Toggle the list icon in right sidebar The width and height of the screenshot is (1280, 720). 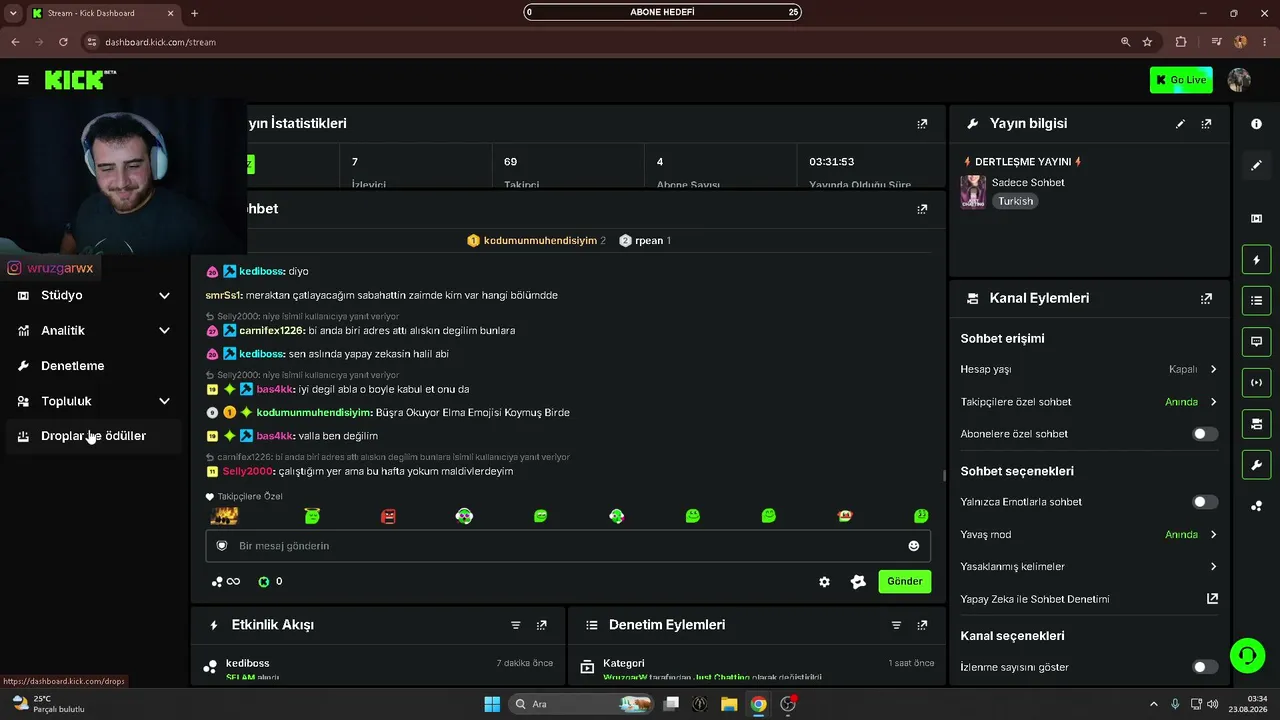click(1256, 300)
